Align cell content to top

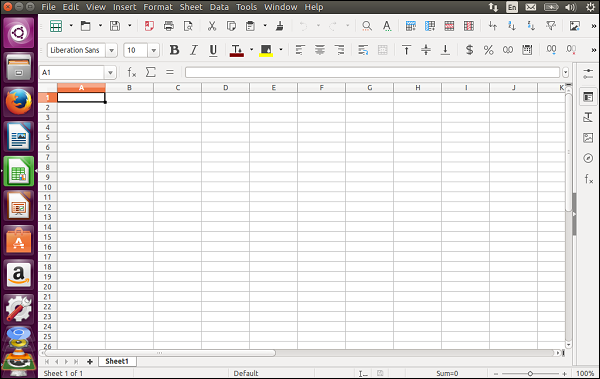[x=406, y=50]
